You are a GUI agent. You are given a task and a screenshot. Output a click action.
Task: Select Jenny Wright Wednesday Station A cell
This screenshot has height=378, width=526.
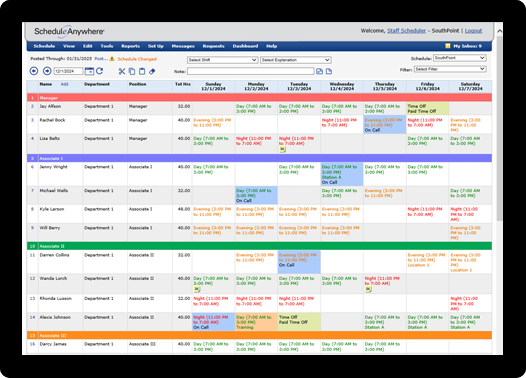tap(342, 174)
